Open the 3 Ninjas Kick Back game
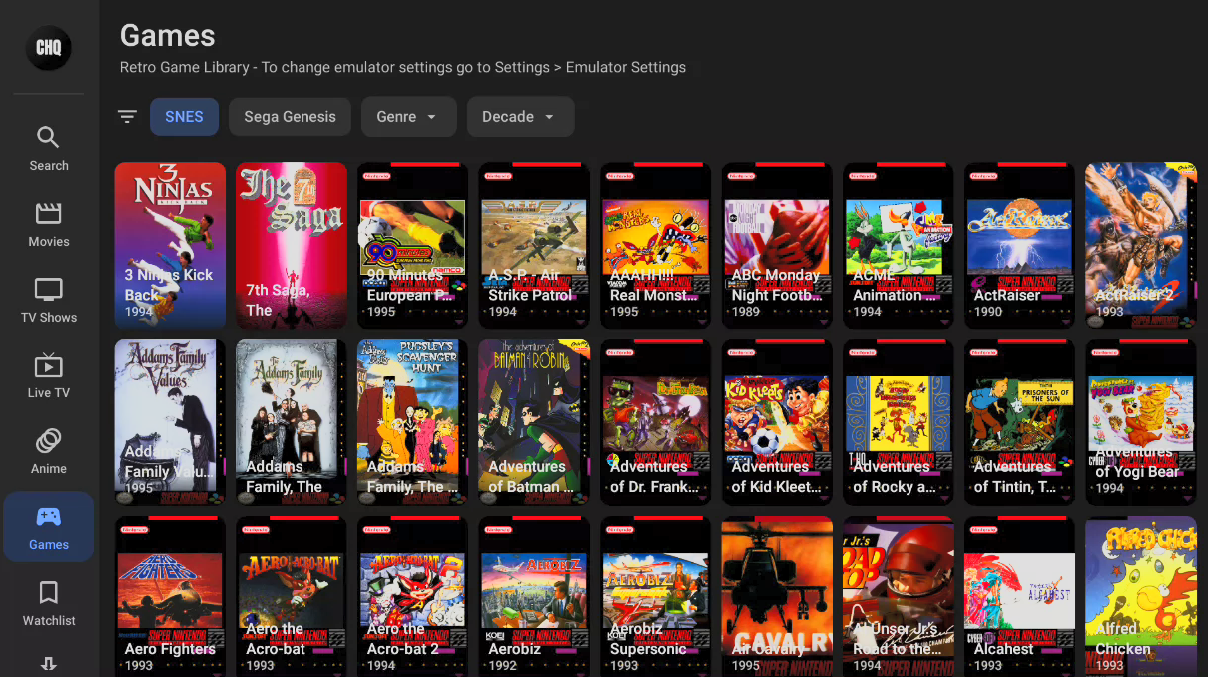This screenshot has width=1208, height=677. pyautogui.click(x=169, y=245)
